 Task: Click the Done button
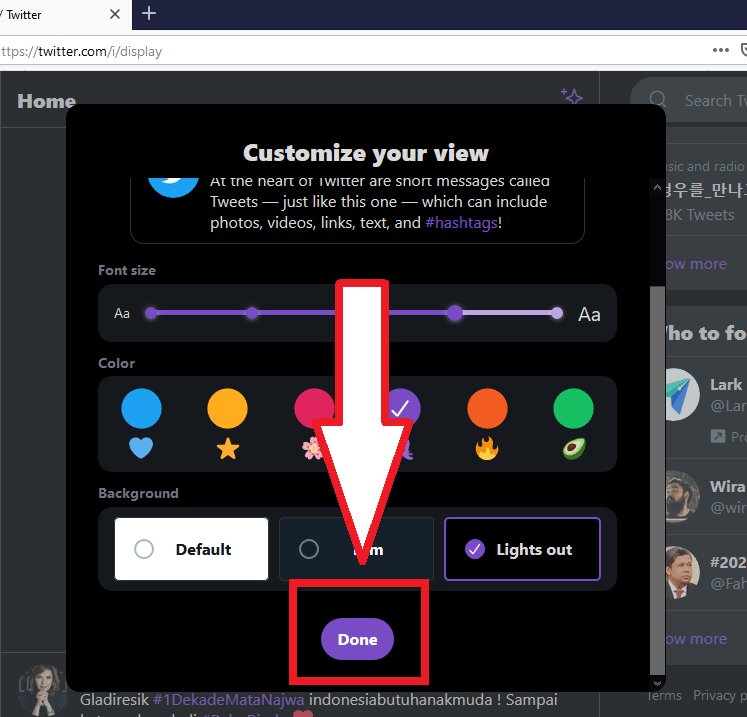[x=357, y=639]
